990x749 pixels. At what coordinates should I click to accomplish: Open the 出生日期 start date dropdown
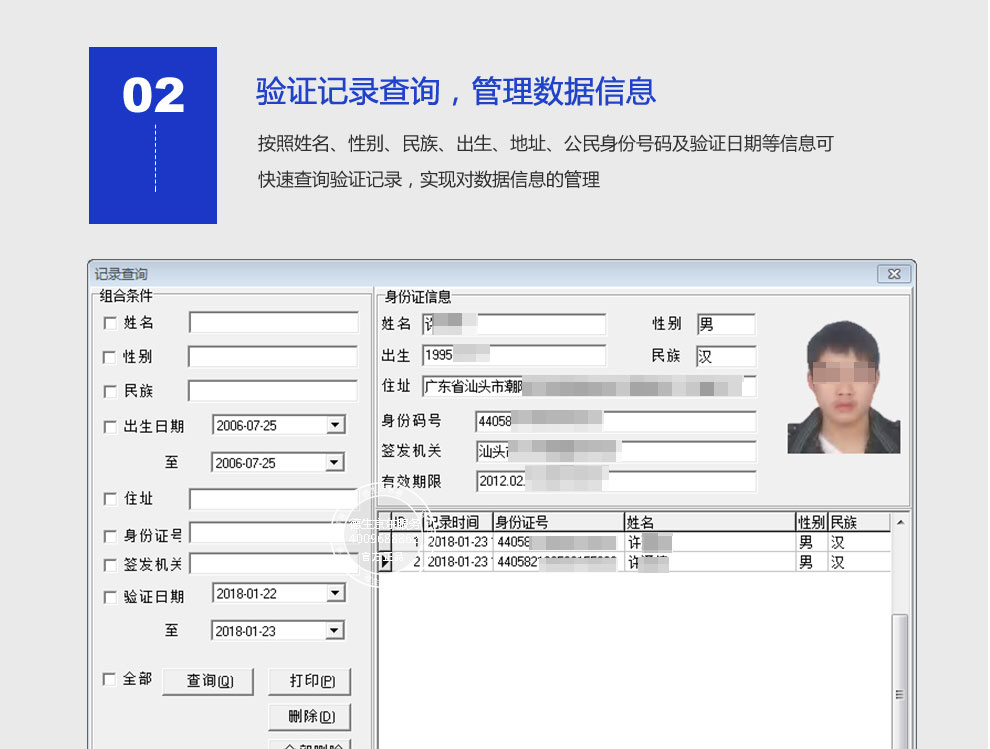coord(335,425)
